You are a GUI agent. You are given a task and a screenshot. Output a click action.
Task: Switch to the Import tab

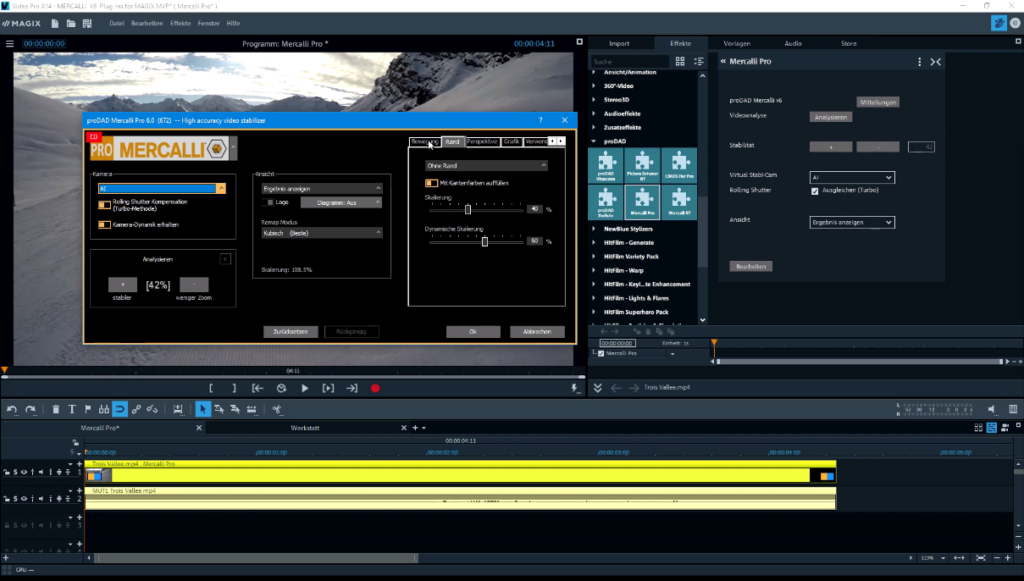(619, 44)
